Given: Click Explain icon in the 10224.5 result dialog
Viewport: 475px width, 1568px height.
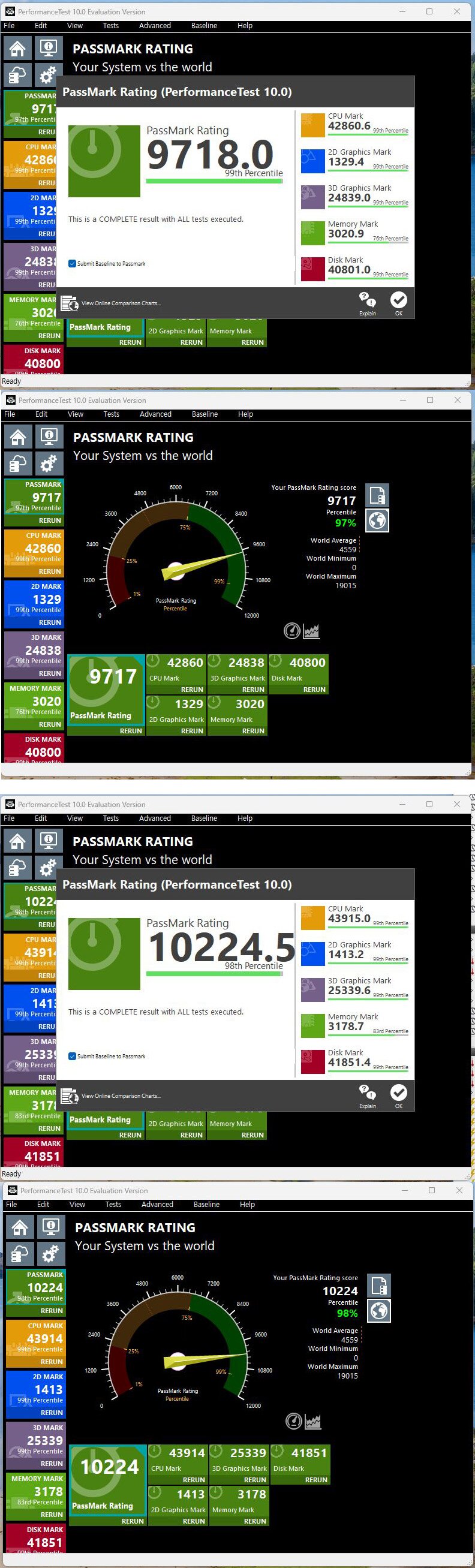Looking at the screenshot, I should click(x=367, y=1095).
